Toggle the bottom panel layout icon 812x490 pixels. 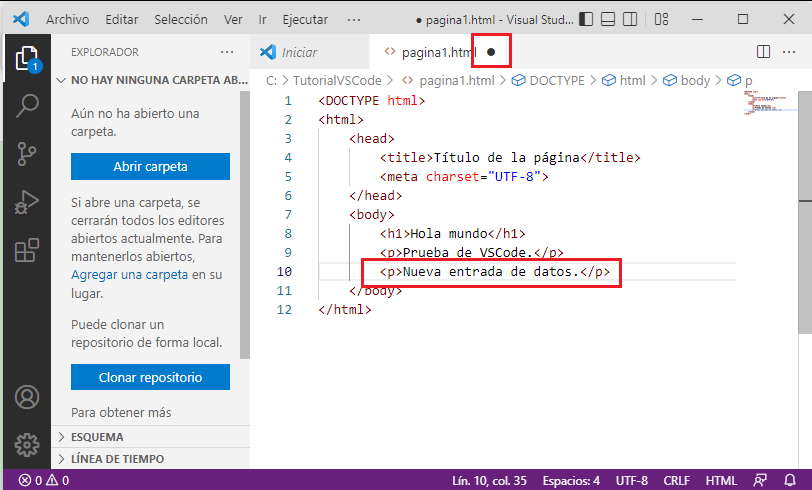click(x=607, y=19)
